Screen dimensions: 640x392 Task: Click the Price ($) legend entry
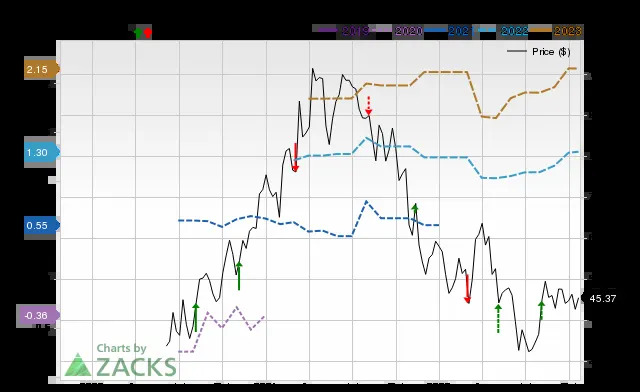[x=539, y=51]
